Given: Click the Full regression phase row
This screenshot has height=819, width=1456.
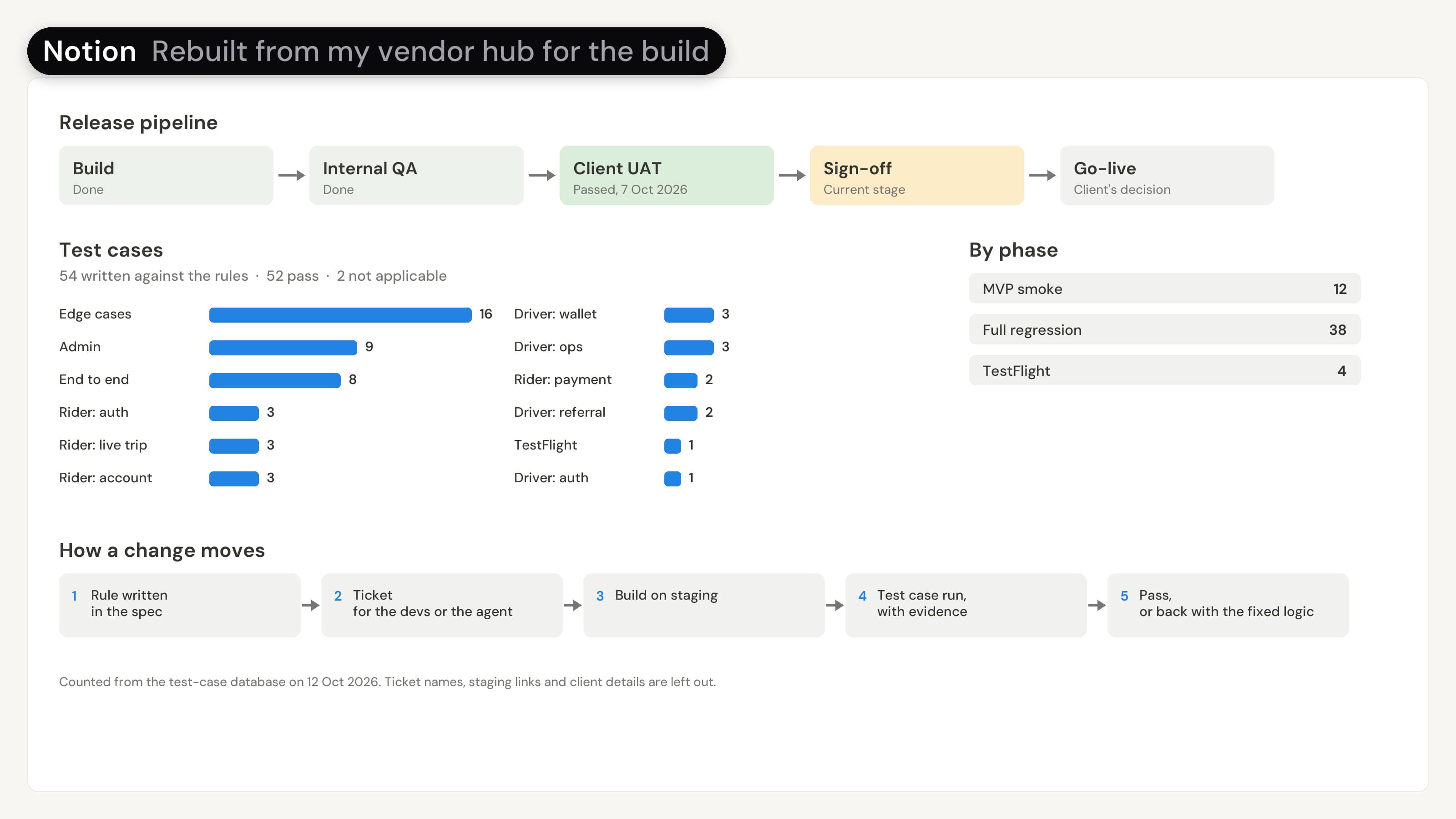Looking at the screenshot, I should tap(1165, 329).
